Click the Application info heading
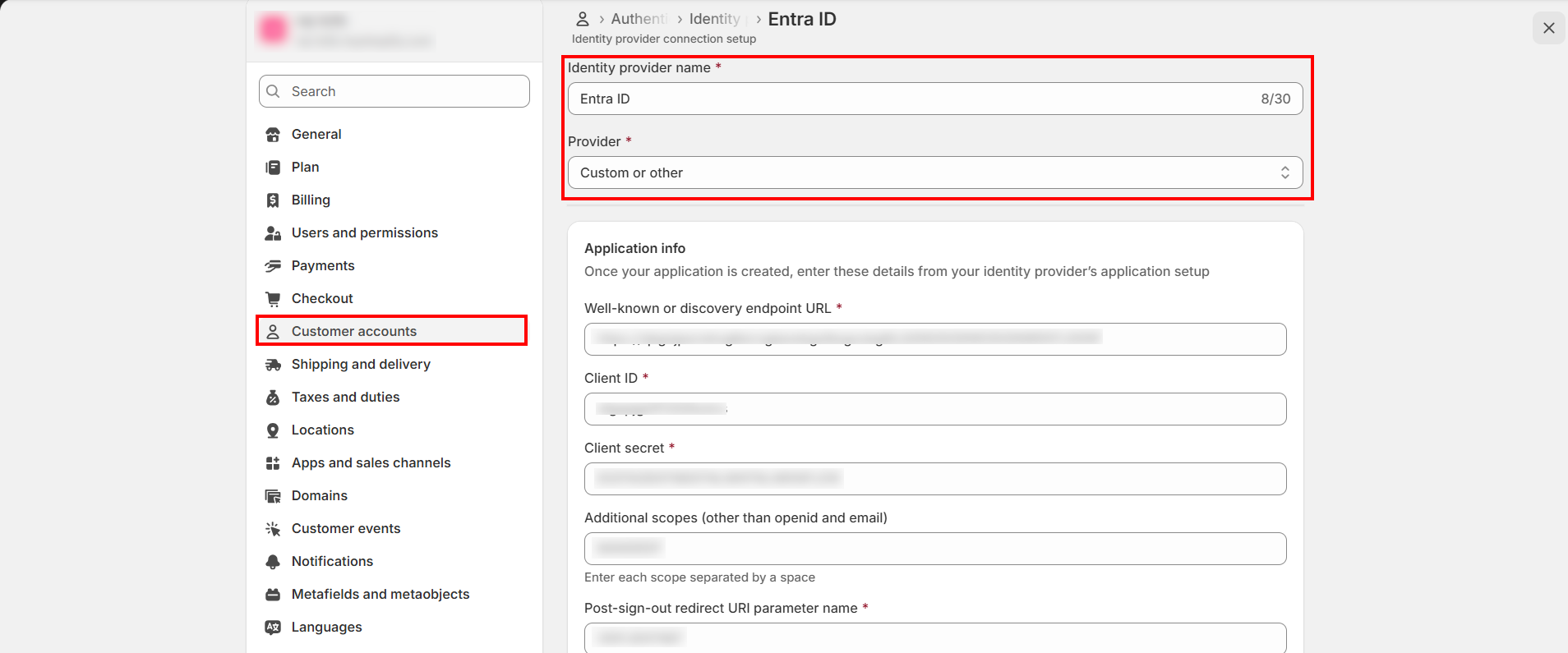Image resolution: width=1568 pixels, height=653 pixels. (x=634, y=248)
